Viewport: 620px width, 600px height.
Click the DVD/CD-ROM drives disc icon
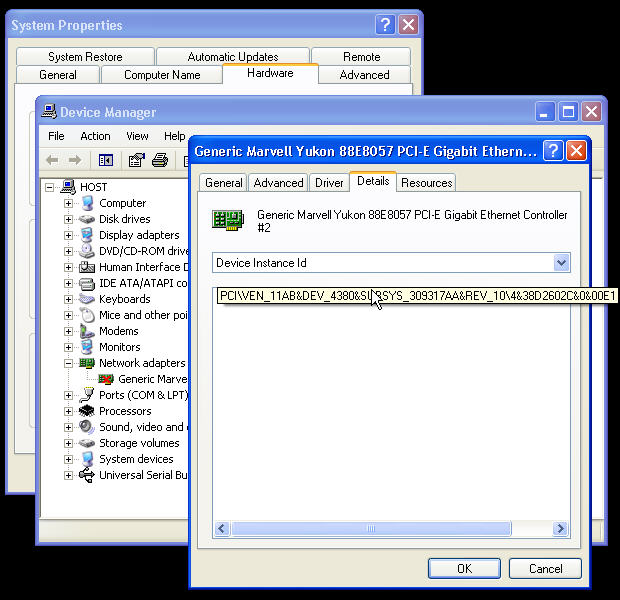(x=87, y=251)
